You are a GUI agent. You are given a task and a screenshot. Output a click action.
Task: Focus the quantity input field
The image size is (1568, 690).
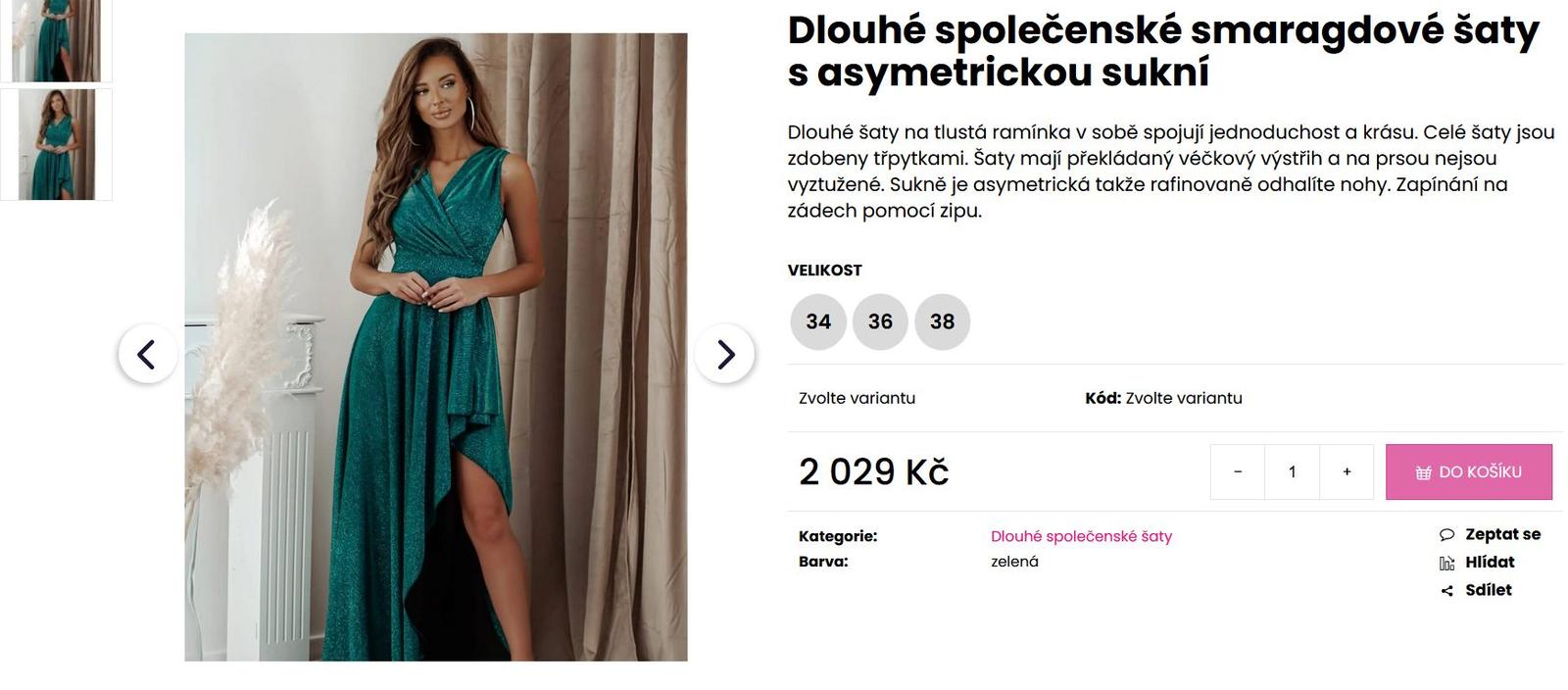pos(1292,472)
